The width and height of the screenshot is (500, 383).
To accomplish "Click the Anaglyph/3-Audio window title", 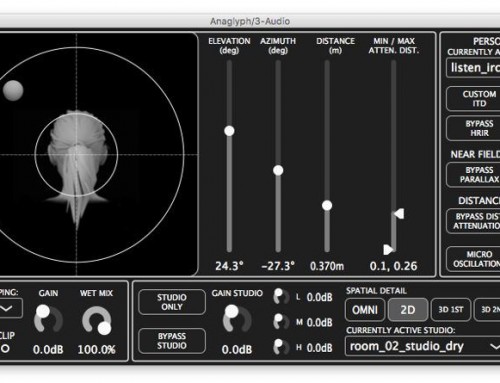I will click(x=250, y=21).
